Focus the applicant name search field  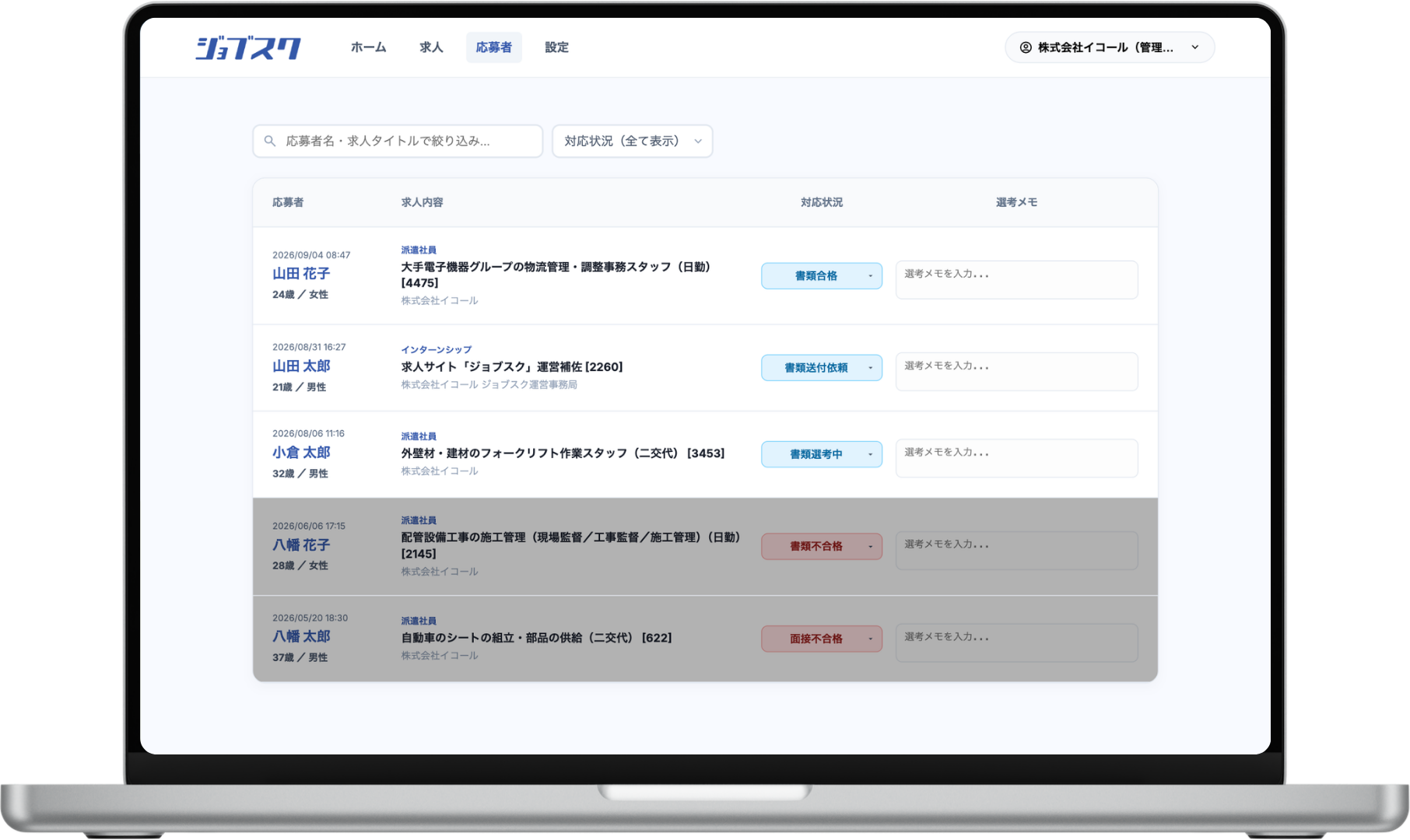398,141
